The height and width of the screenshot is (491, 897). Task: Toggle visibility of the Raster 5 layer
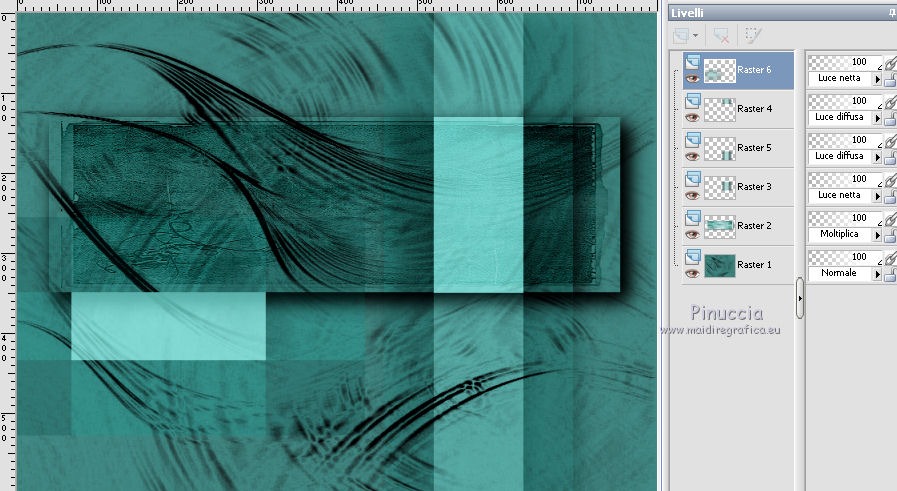(x=693, y=156)
